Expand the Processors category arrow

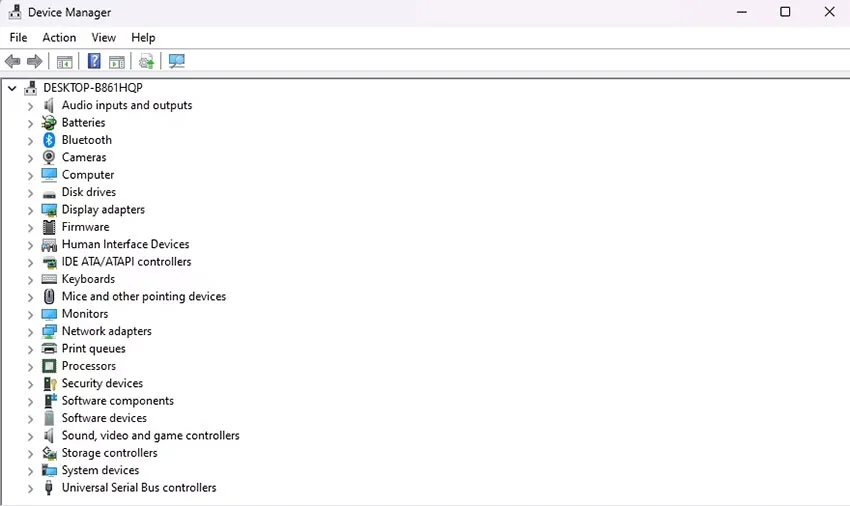tap(30, 367)
